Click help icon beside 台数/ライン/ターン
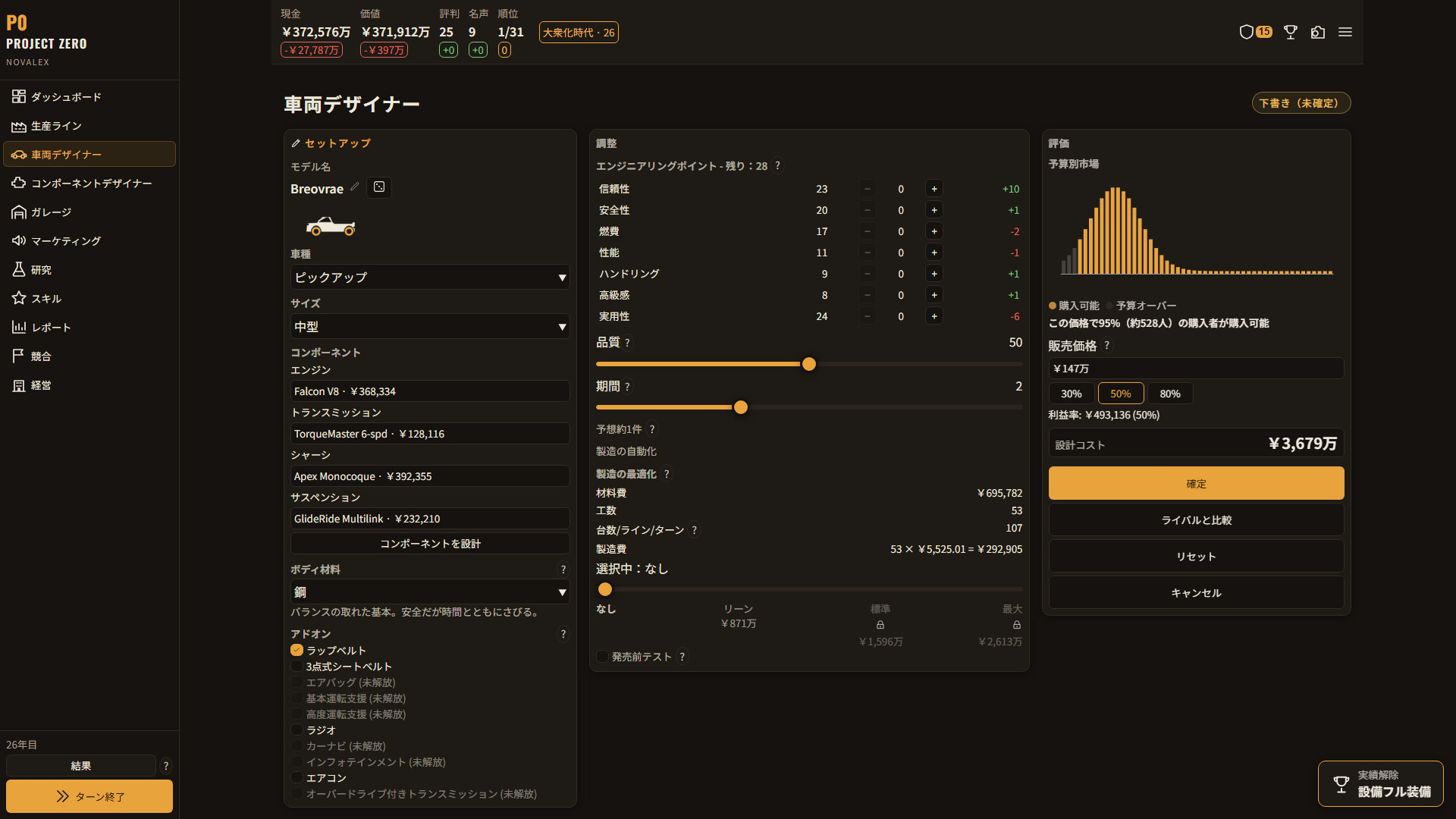The width and height of the screenshot is (1456, 819). pos(695,530)
